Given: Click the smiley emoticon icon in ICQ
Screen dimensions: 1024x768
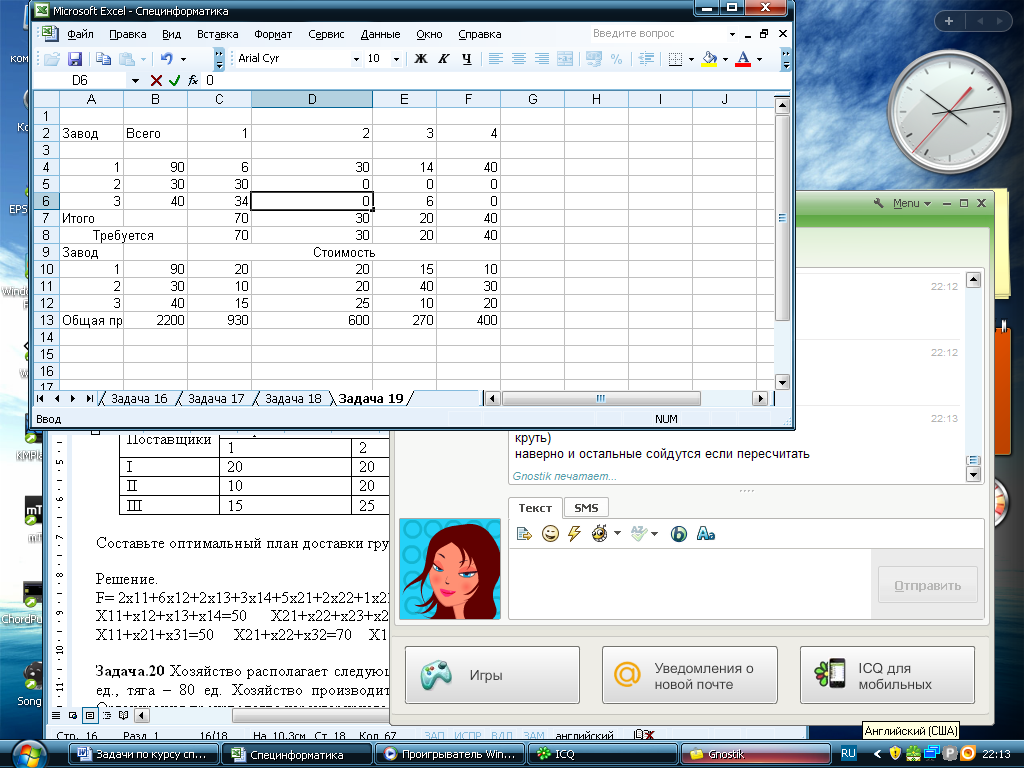Looking at the screenshot, I should point(551,534).
